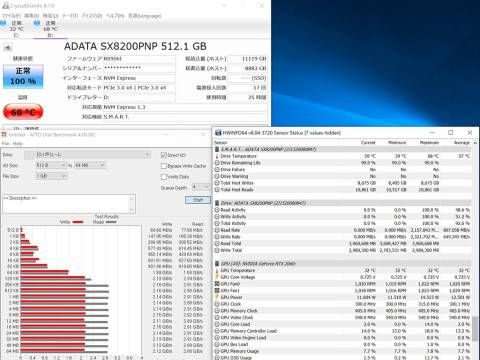
Task: Open the File menu in ATTO Disk Benchmark
Action: pyautogui.click(x=5, y=144)
